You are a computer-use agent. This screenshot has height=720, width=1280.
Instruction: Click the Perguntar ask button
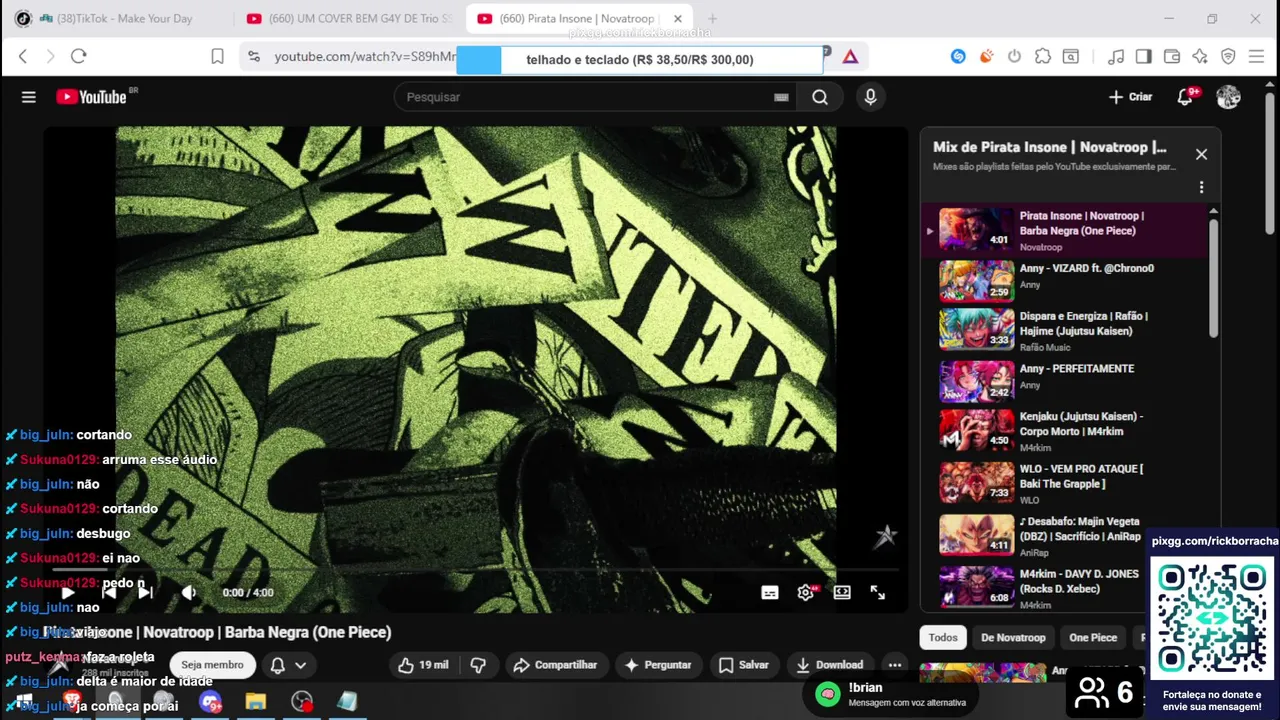pyautogui.click(x=658, y=665)
